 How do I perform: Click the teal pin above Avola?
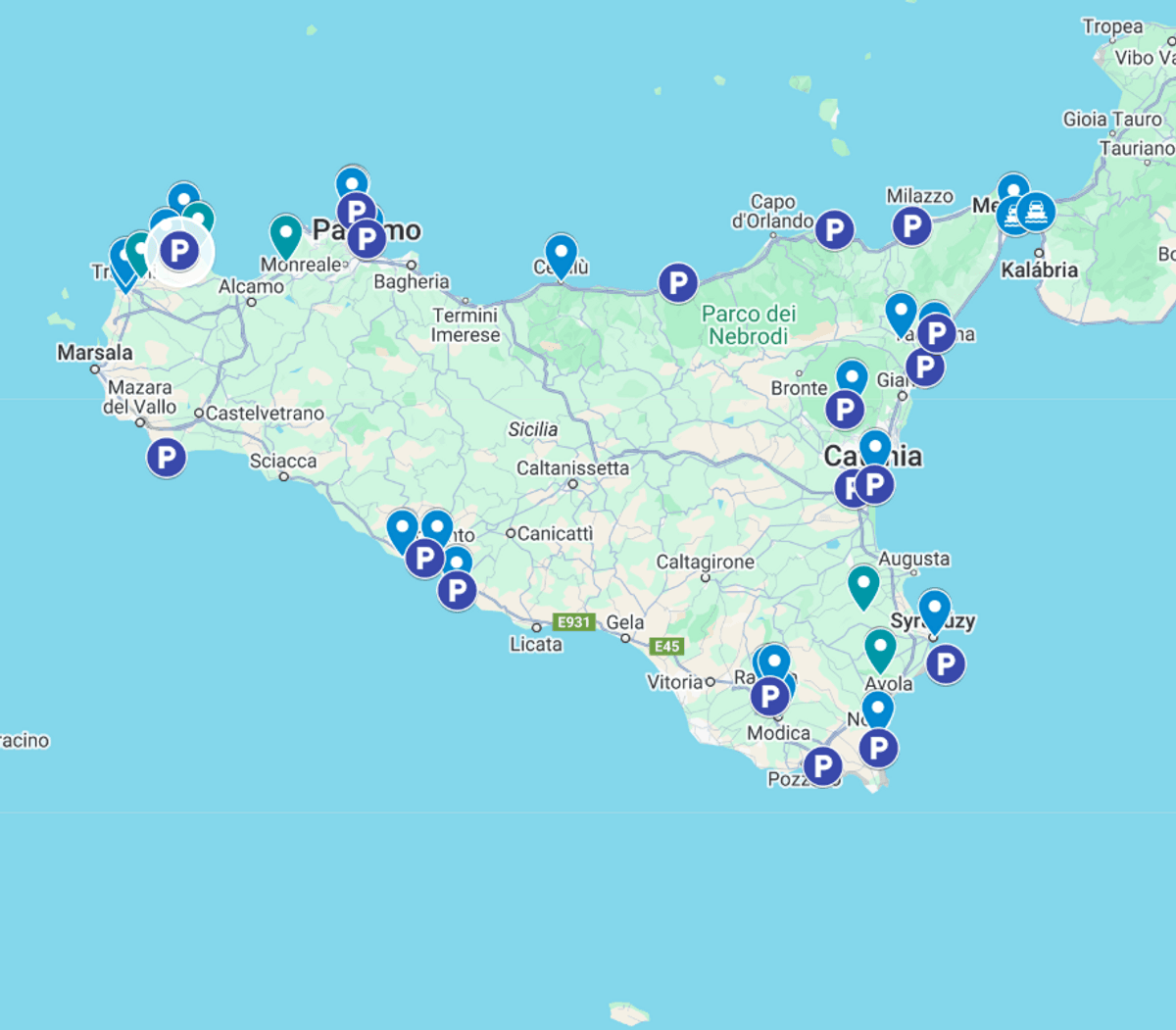(879, 648)
